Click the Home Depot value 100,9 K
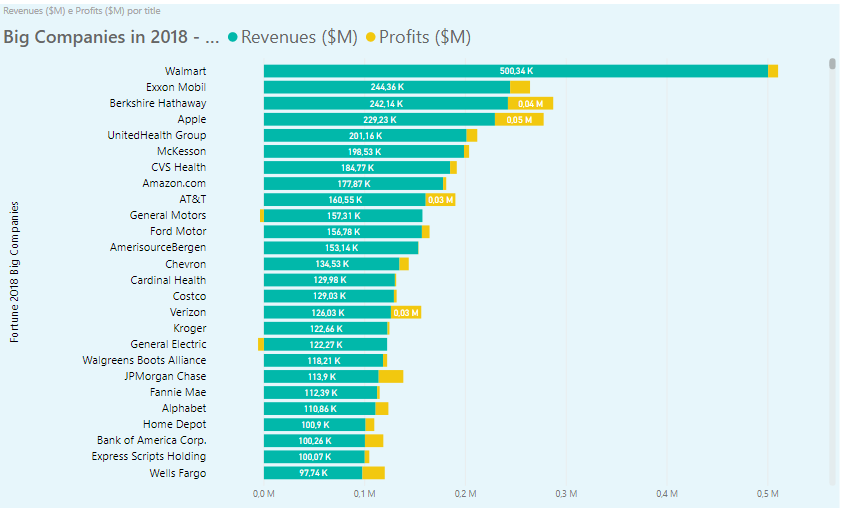Viewport: 848px width, 514px height. (x=315, y=425)
